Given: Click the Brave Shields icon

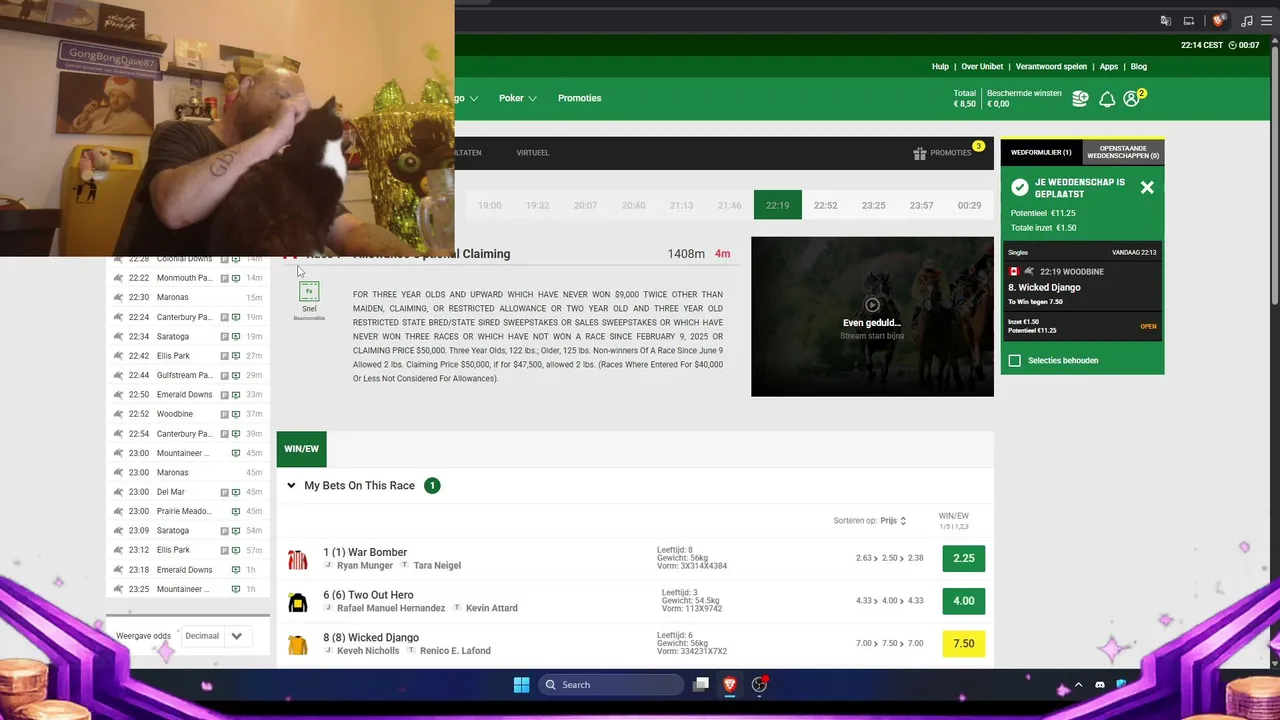Looking at the screenshot, I should pos(1219,20).
